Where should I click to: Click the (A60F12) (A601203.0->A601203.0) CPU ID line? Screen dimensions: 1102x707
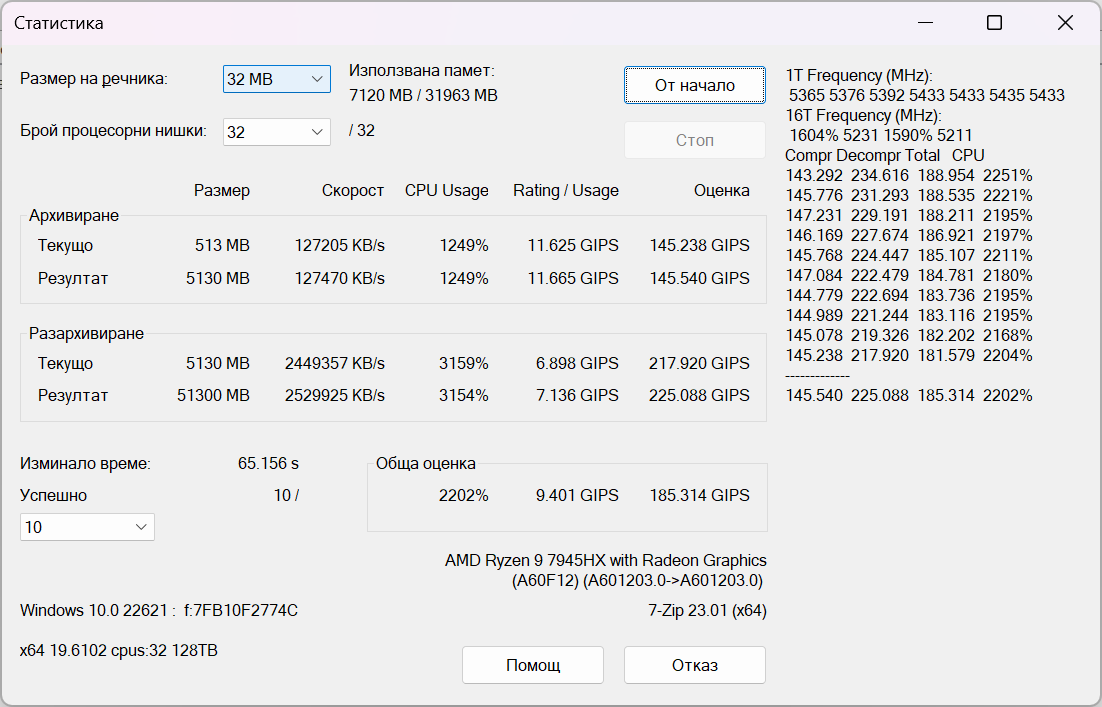(x=637, y=581)
